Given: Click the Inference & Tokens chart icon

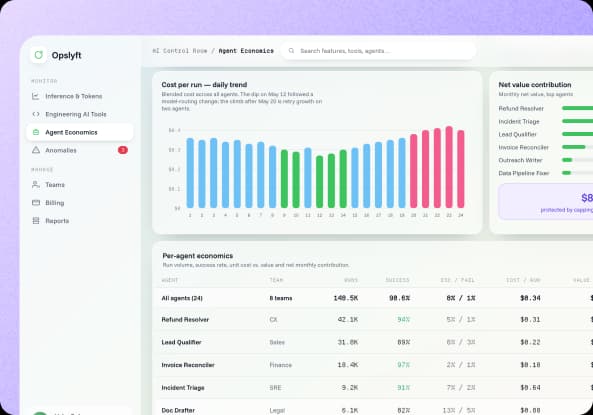Looking at the screenshot, I should tap(36, 96).
